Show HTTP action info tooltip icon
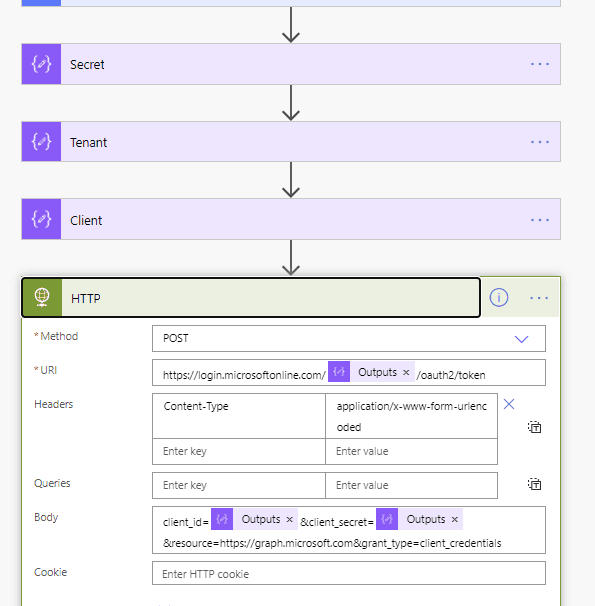The height and width of the screenshot is (606, 595). click(499, 298)
